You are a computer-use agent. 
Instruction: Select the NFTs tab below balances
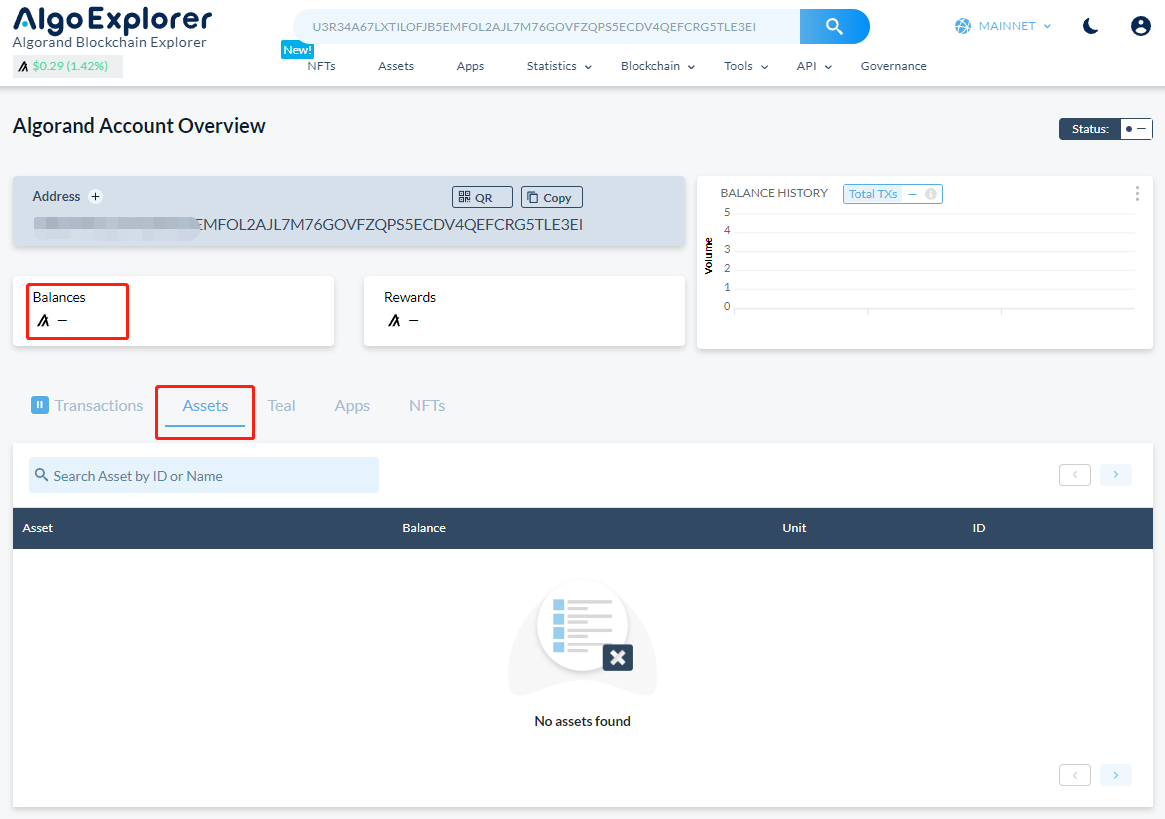pyautogui.click(x=427, y=405)
